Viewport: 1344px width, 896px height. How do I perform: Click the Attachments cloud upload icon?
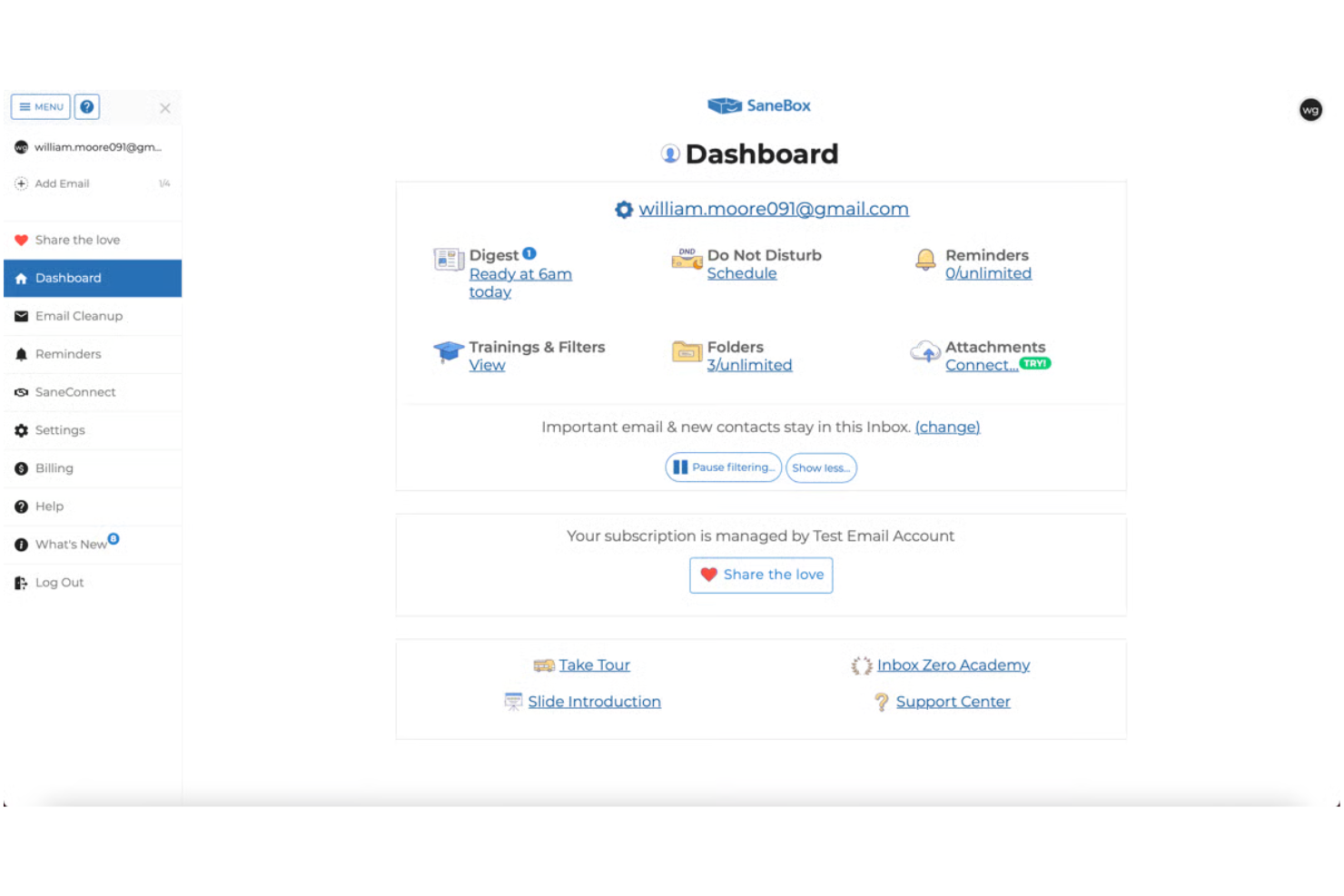(x=924, y=352)
